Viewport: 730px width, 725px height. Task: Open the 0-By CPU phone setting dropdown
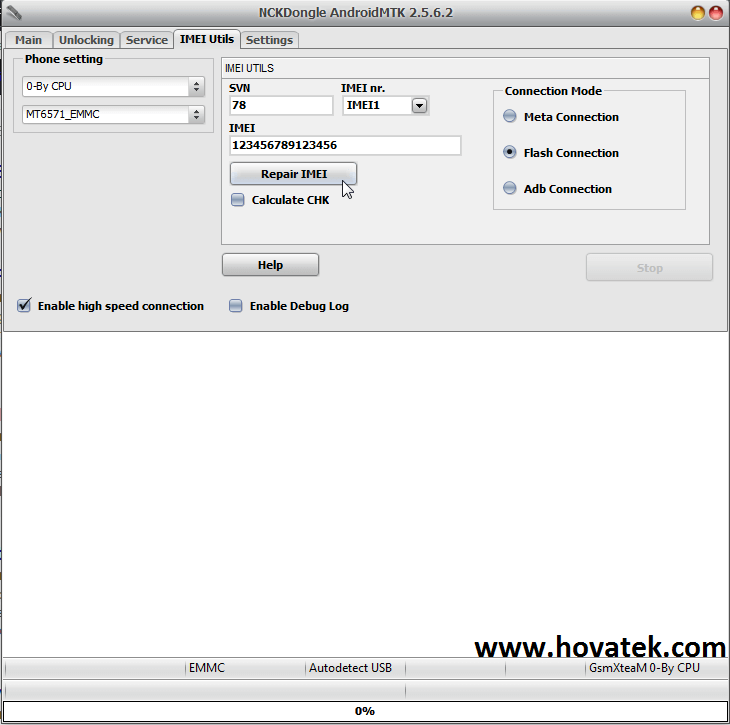113,87
